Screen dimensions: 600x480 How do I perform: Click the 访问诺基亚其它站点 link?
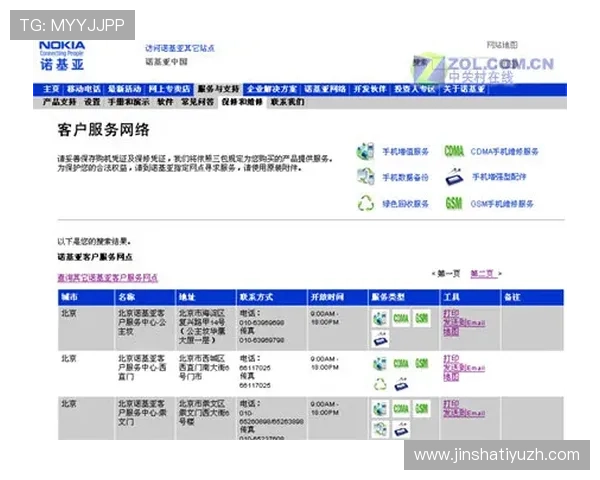180,48
